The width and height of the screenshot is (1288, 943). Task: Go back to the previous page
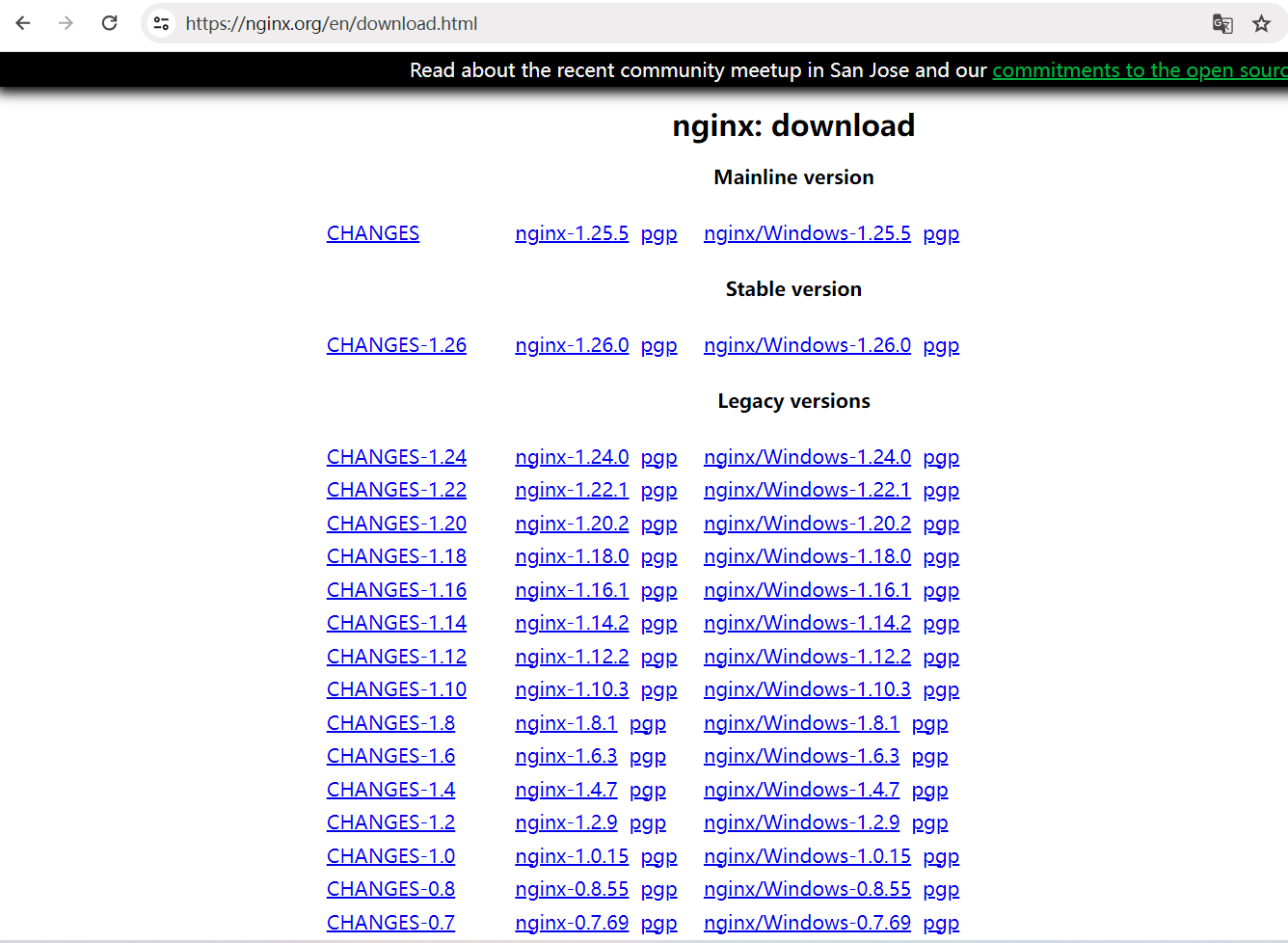click(23, 23)
